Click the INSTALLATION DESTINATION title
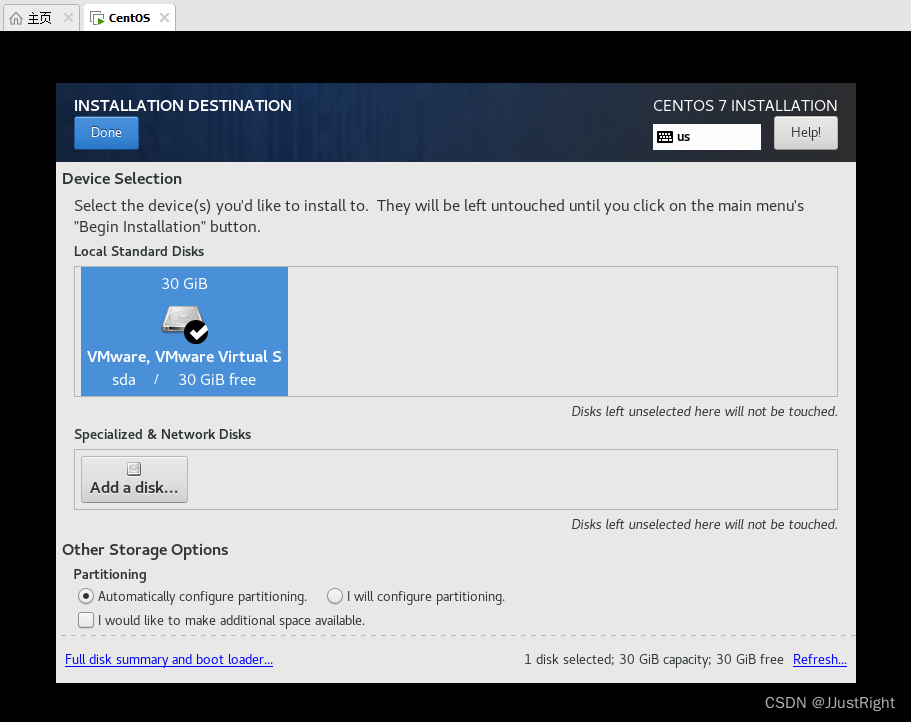The height and width of the screenshot is (722, 911). coord(182,106)
